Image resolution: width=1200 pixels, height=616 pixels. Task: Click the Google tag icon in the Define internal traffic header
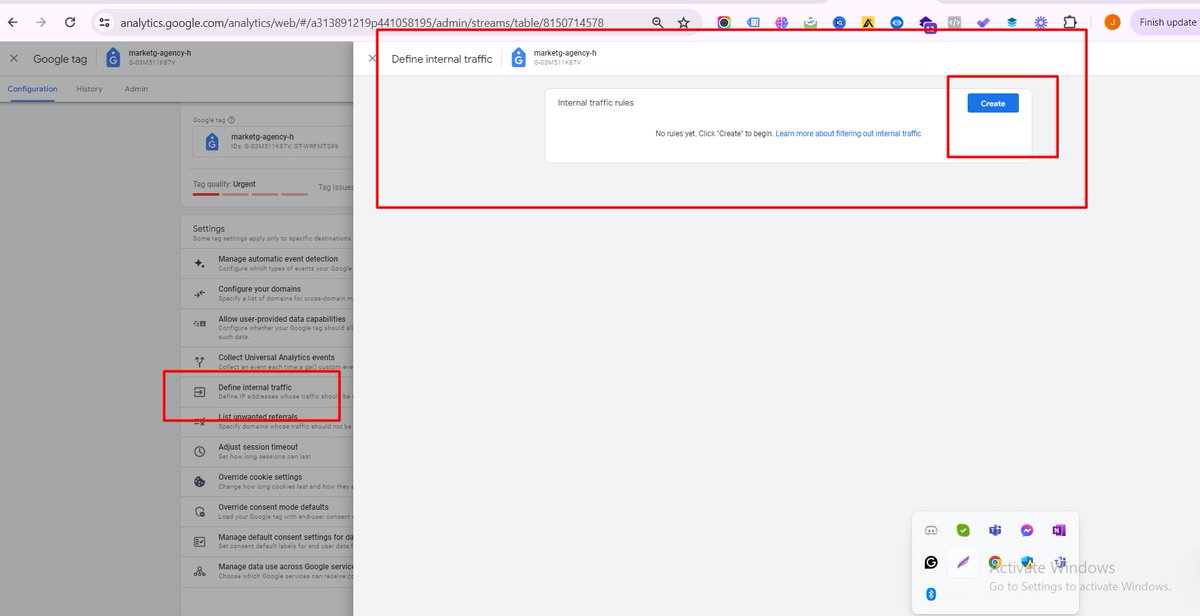pyautogui.click(x=518, y=59)
